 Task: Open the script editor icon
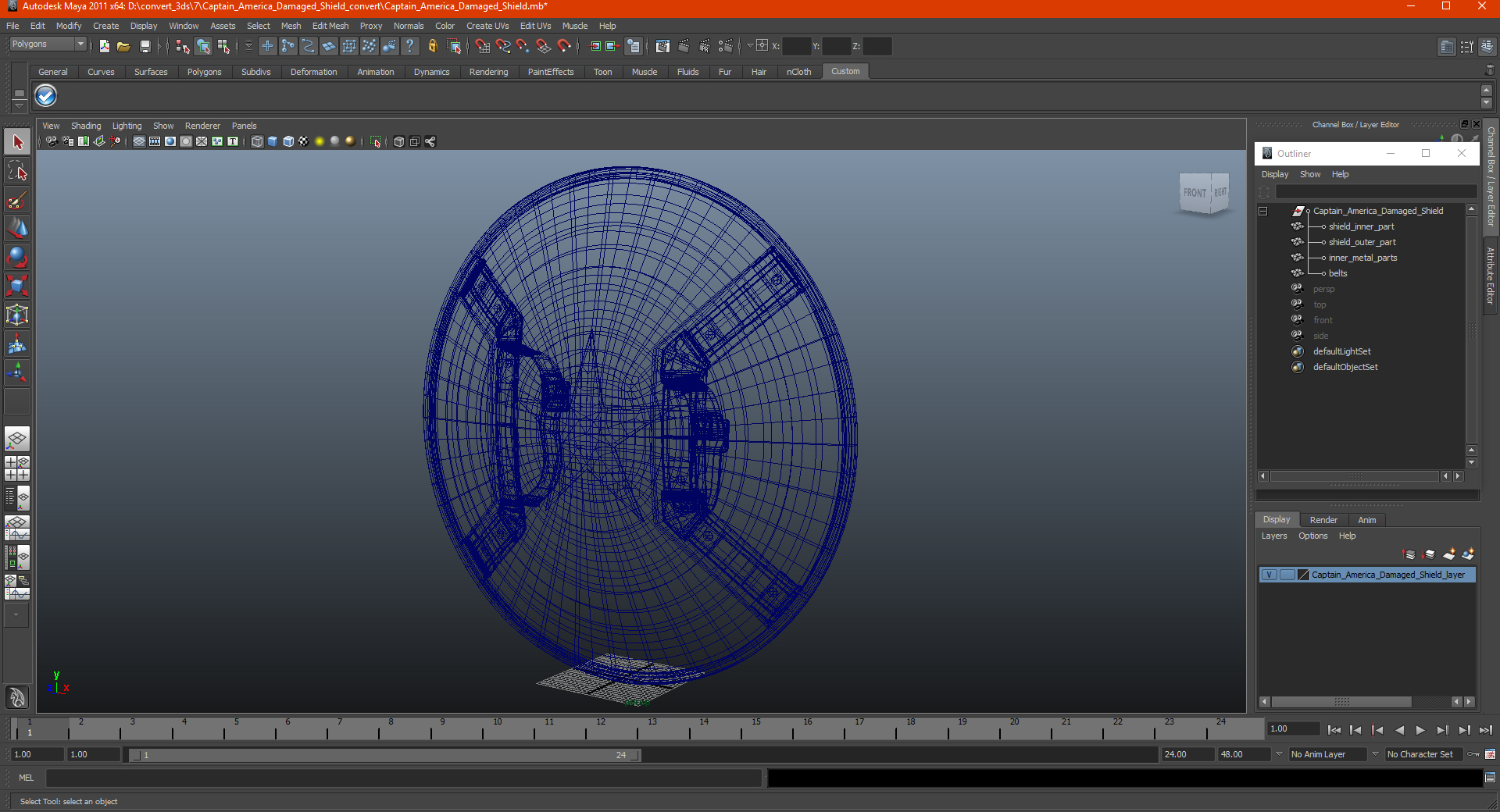point(1490,778)
